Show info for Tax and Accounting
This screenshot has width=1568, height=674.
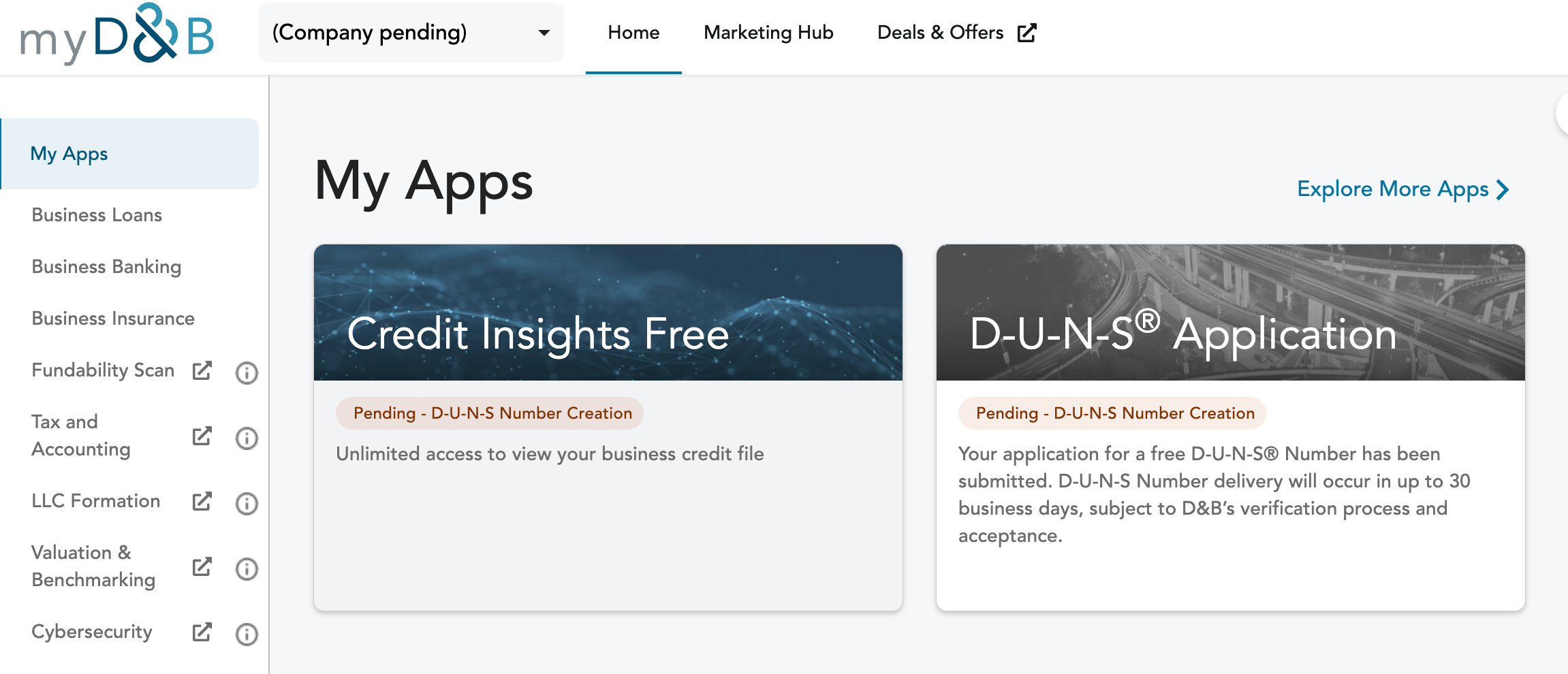click(x=247, y=438)
